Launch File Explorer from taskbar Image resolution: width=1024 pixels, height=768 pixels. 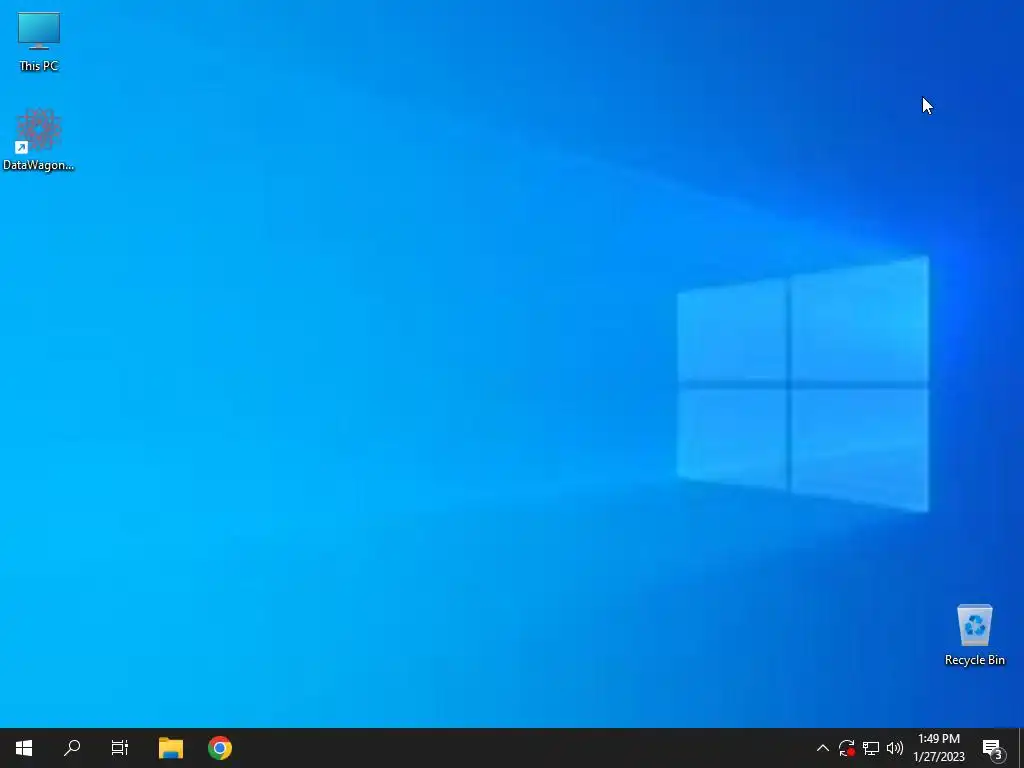pyautogui.click(x=170, y=748)
